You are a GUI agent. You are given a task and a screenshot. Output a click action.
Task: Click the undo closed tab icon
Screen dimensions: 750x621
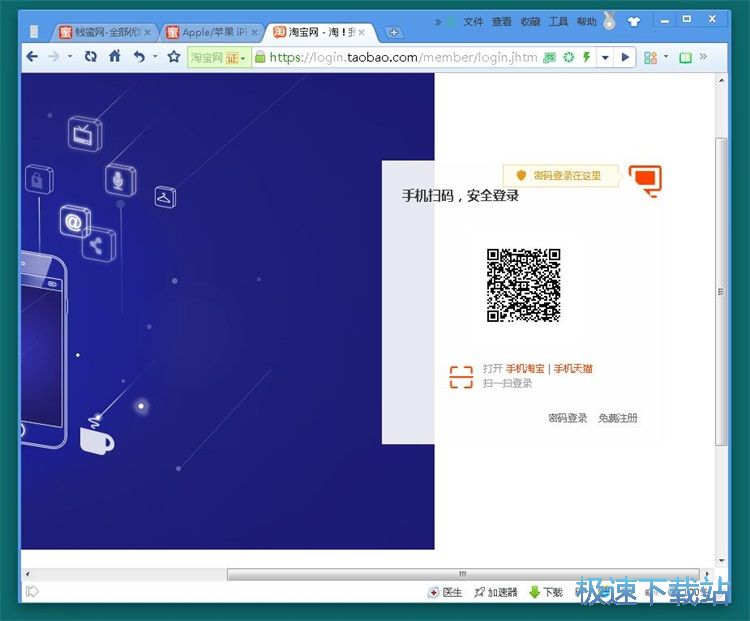(x=139, y=57)
